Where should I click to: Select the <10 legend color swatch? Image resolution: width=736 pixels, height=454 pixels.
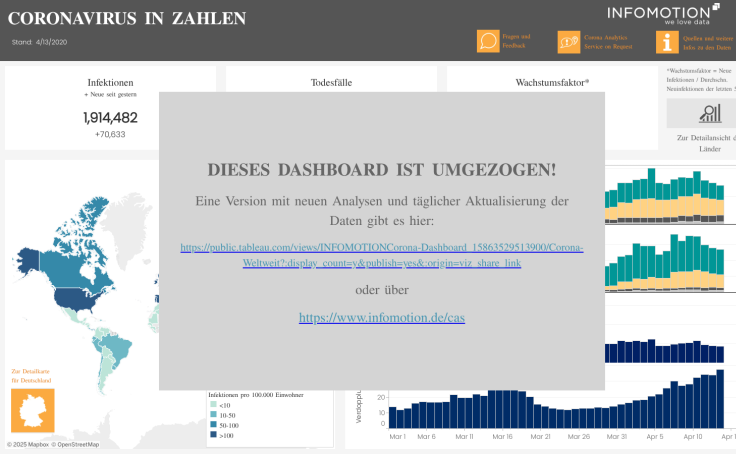point(214,405)
